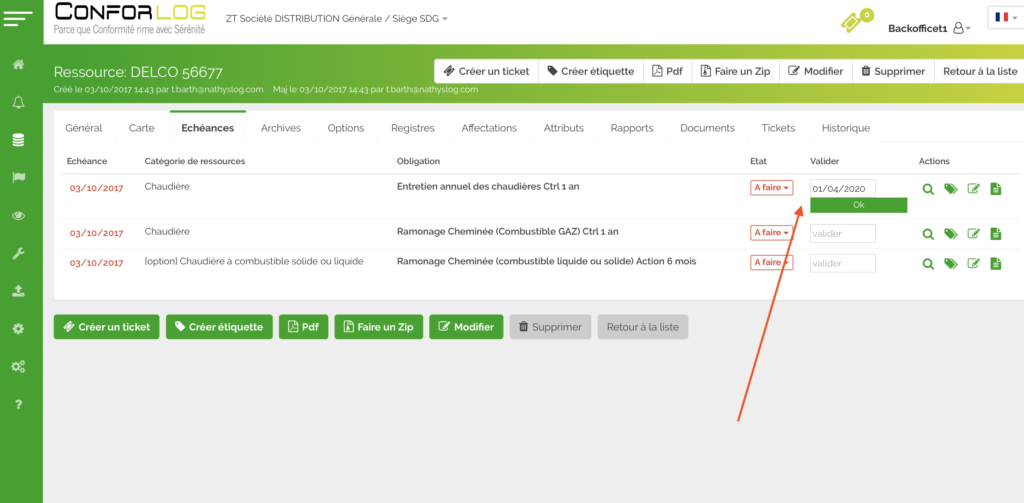
Task: Expand 'A faire' state dropdown for Entretien annuel
Action: (x=771, y=188)
